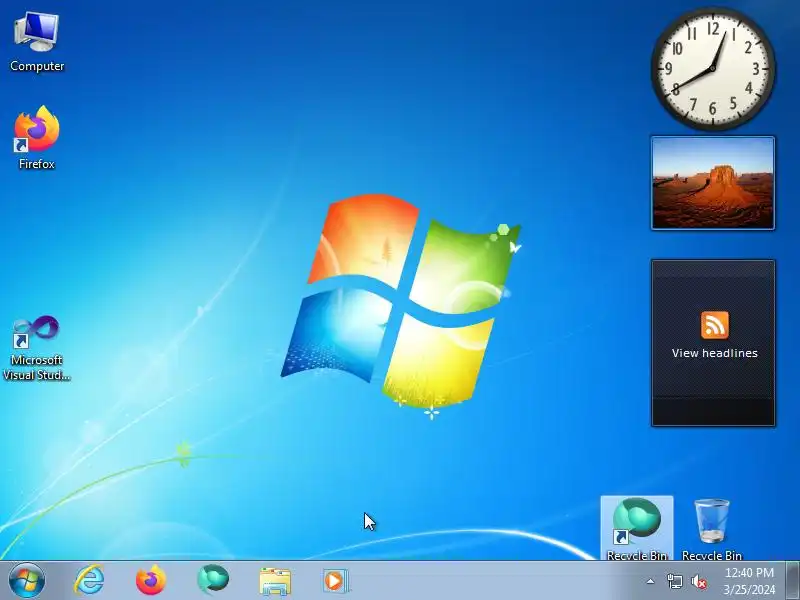
Task: Select the Recycle Bin trash can icon
Action: click(x=712, y=530)
